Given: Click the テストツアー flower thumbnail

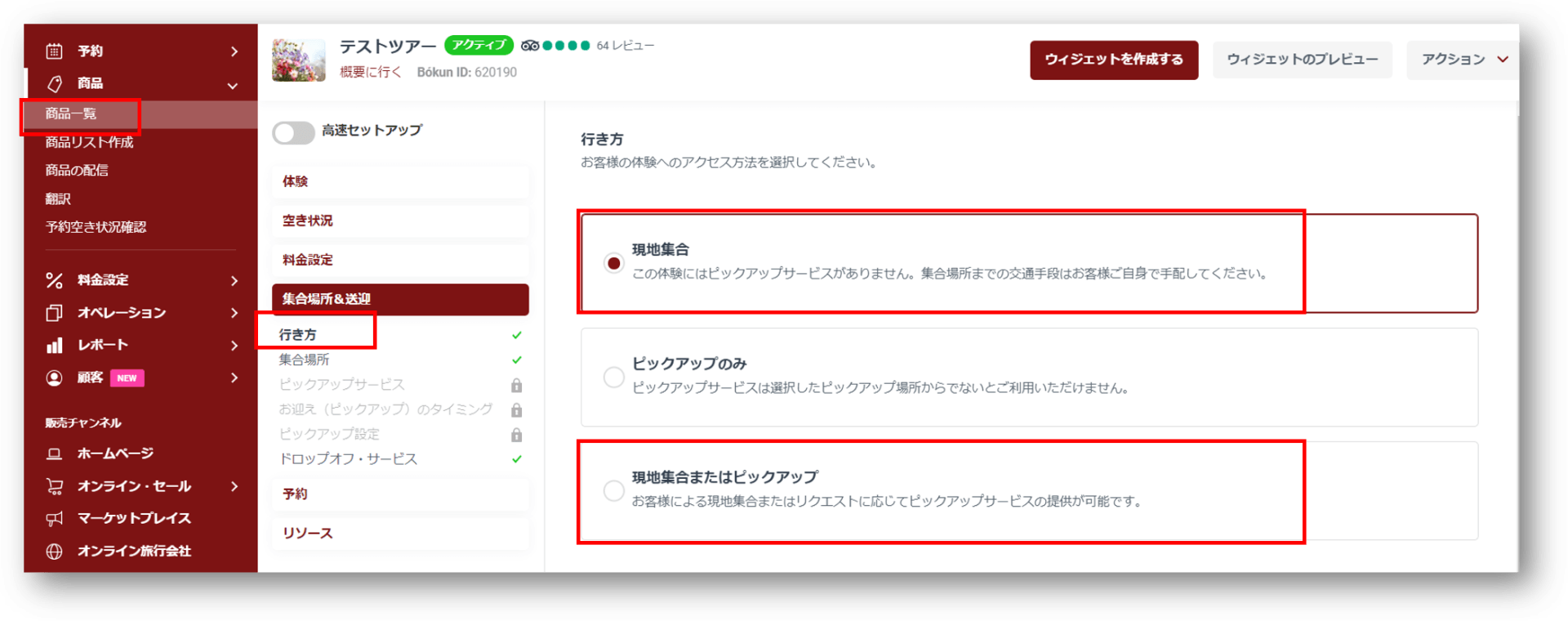Looking at the screenshot, I should point(298,60).
